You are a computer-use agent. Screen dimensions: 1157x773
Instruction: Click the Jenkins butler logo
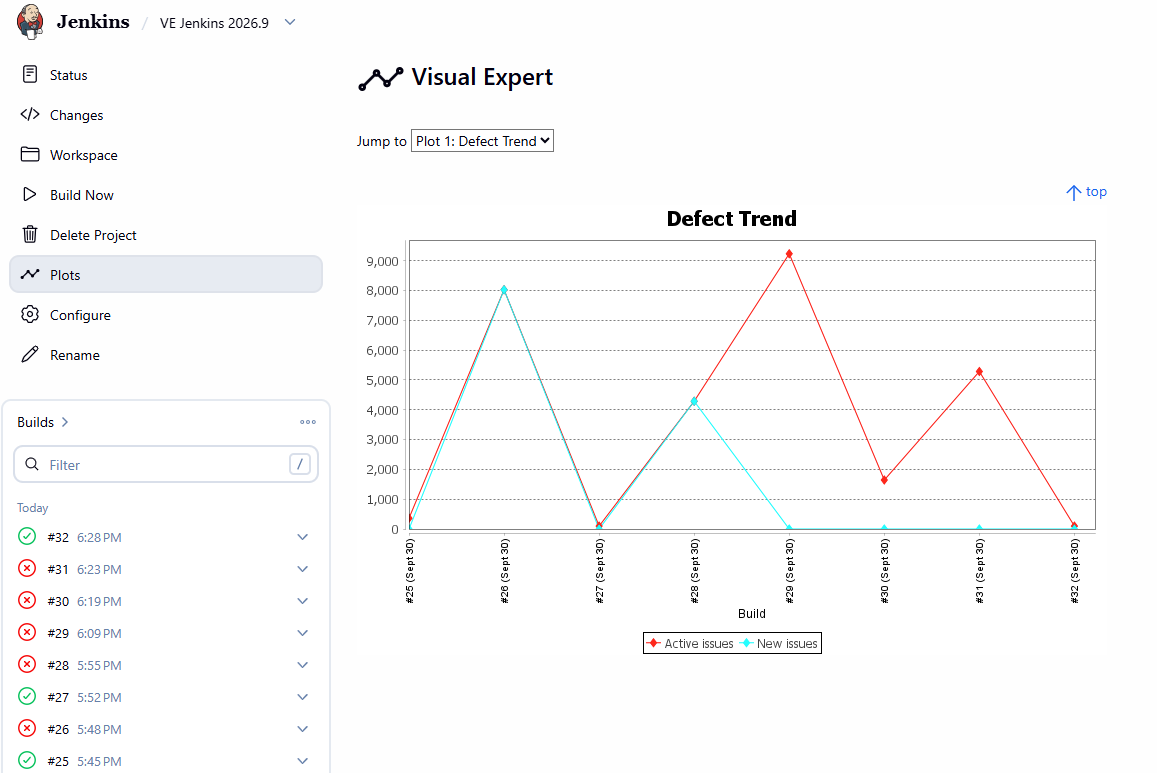[30, 21]
